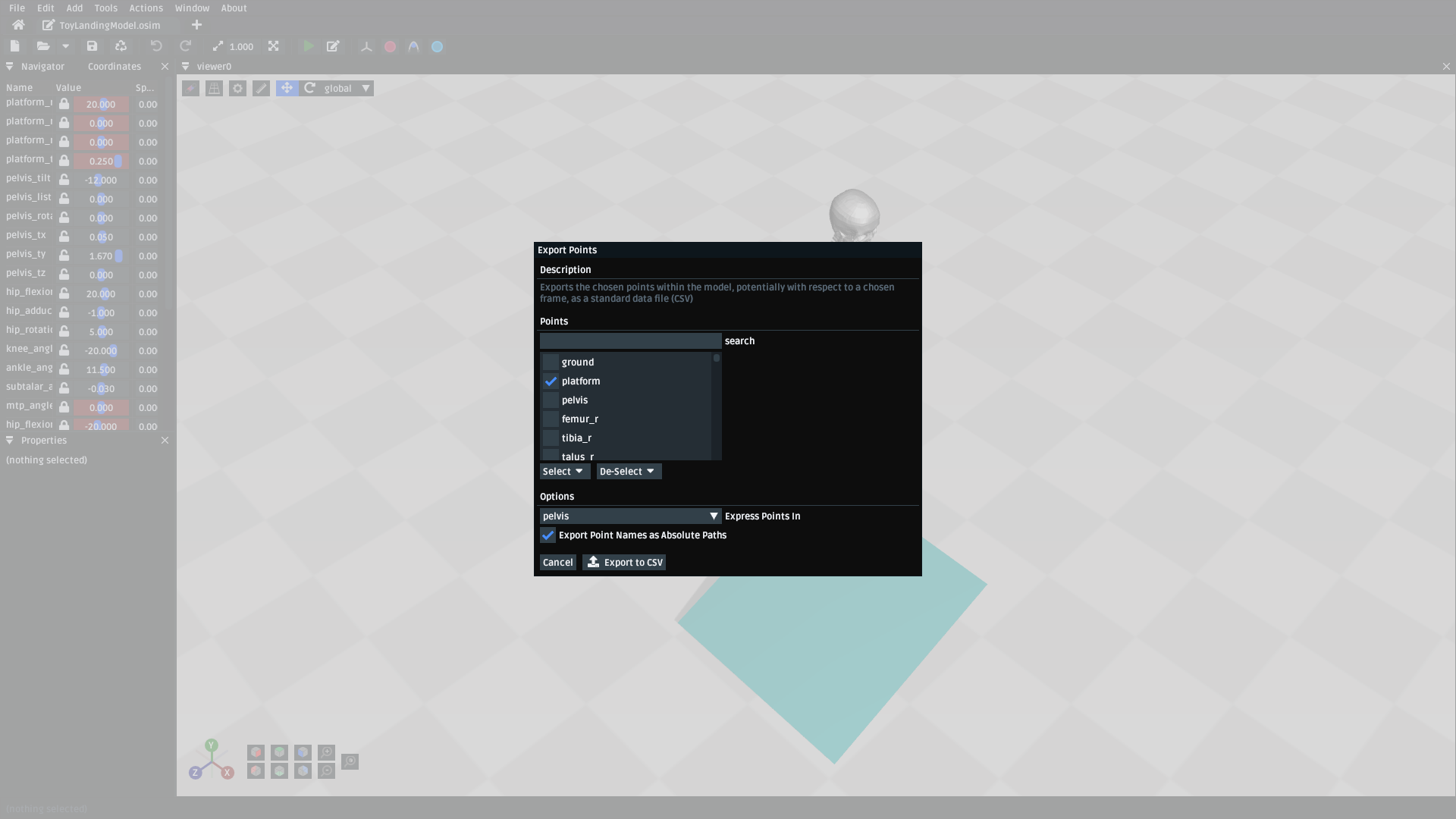Uncheck the platform point checkbox
Screen dimensions: 1456x819
(551, 381)
